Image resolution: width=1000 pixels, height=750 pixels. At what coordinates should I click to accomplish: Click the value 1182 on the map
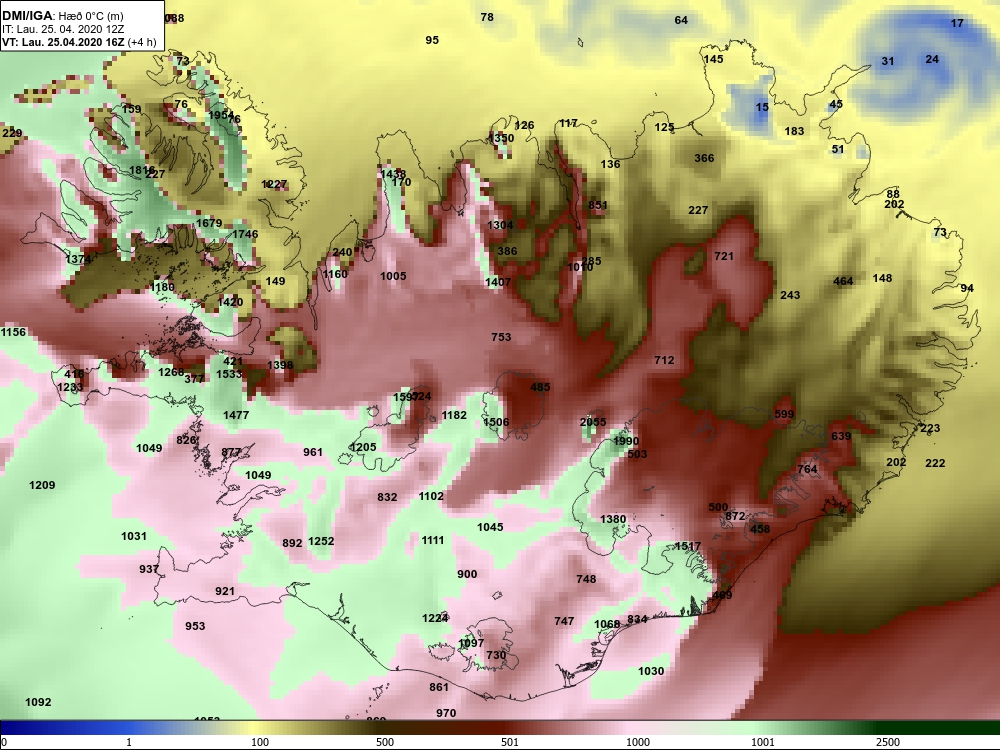pos(454,415)
